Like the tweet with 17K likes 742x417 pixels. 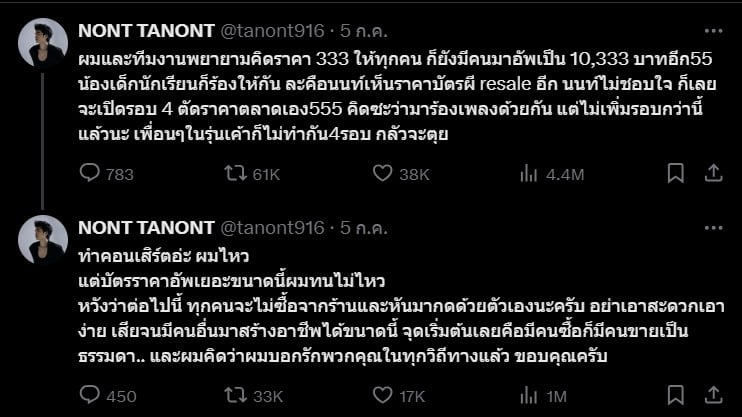coord(381,396)
